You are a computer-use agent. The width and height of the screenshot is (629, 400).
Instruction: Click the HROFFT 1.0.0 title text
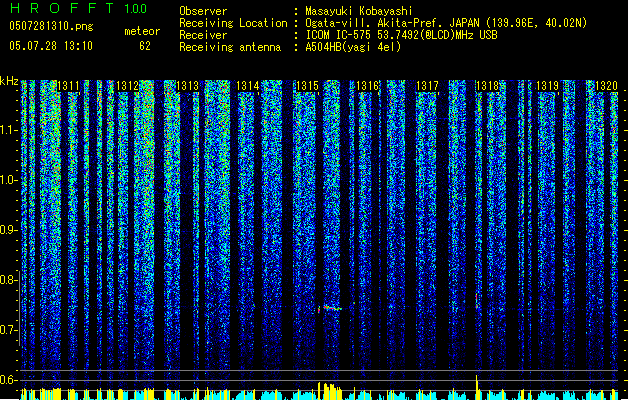[78, 8]
